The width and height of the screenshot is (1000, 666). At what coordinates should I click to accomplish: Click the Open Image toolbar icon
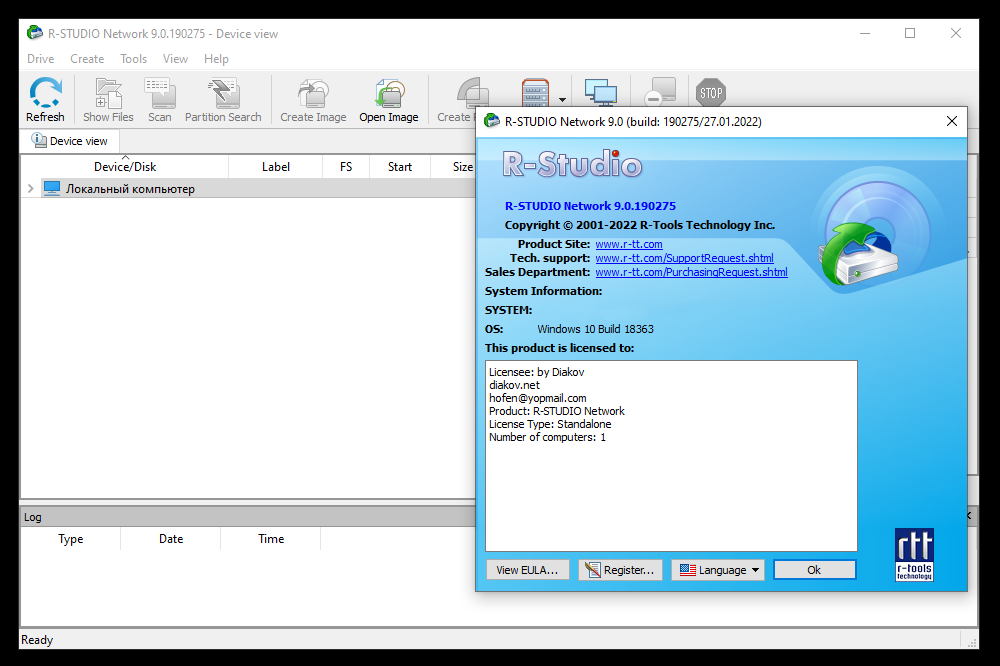coord(388,100)
